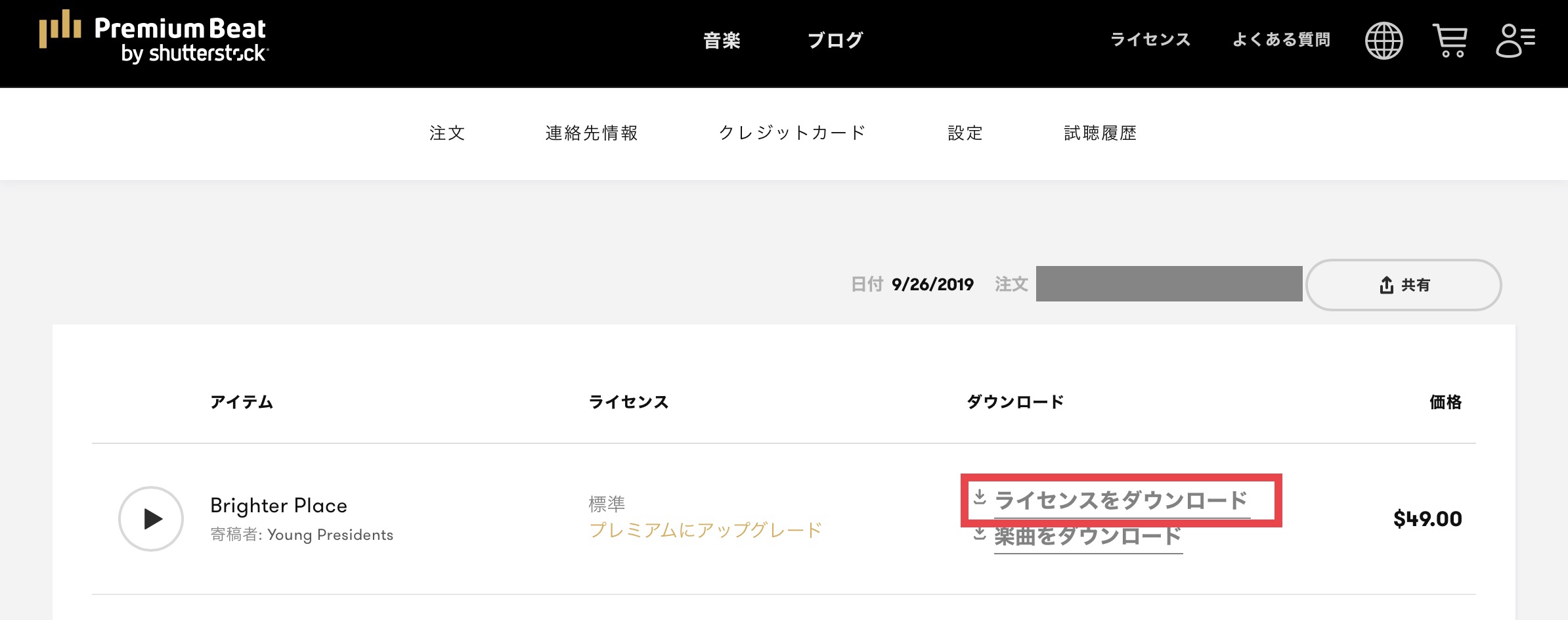Click プレミアムにアップグレード upgrade link
1568x620 pixels.
point(706,530)
